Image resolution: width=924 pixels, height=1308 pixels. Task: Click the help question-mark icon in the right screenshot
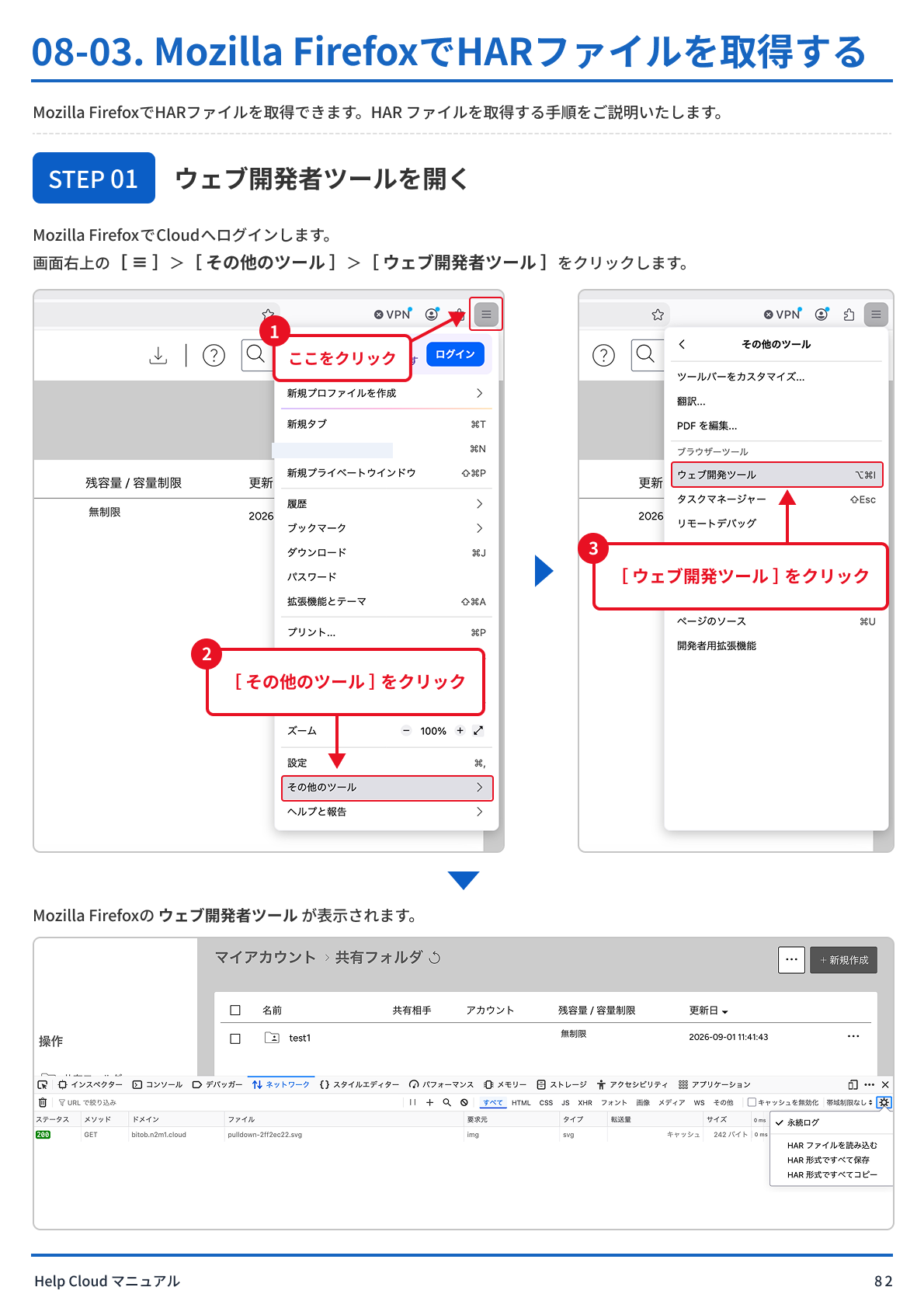click(x=603, y=355)
